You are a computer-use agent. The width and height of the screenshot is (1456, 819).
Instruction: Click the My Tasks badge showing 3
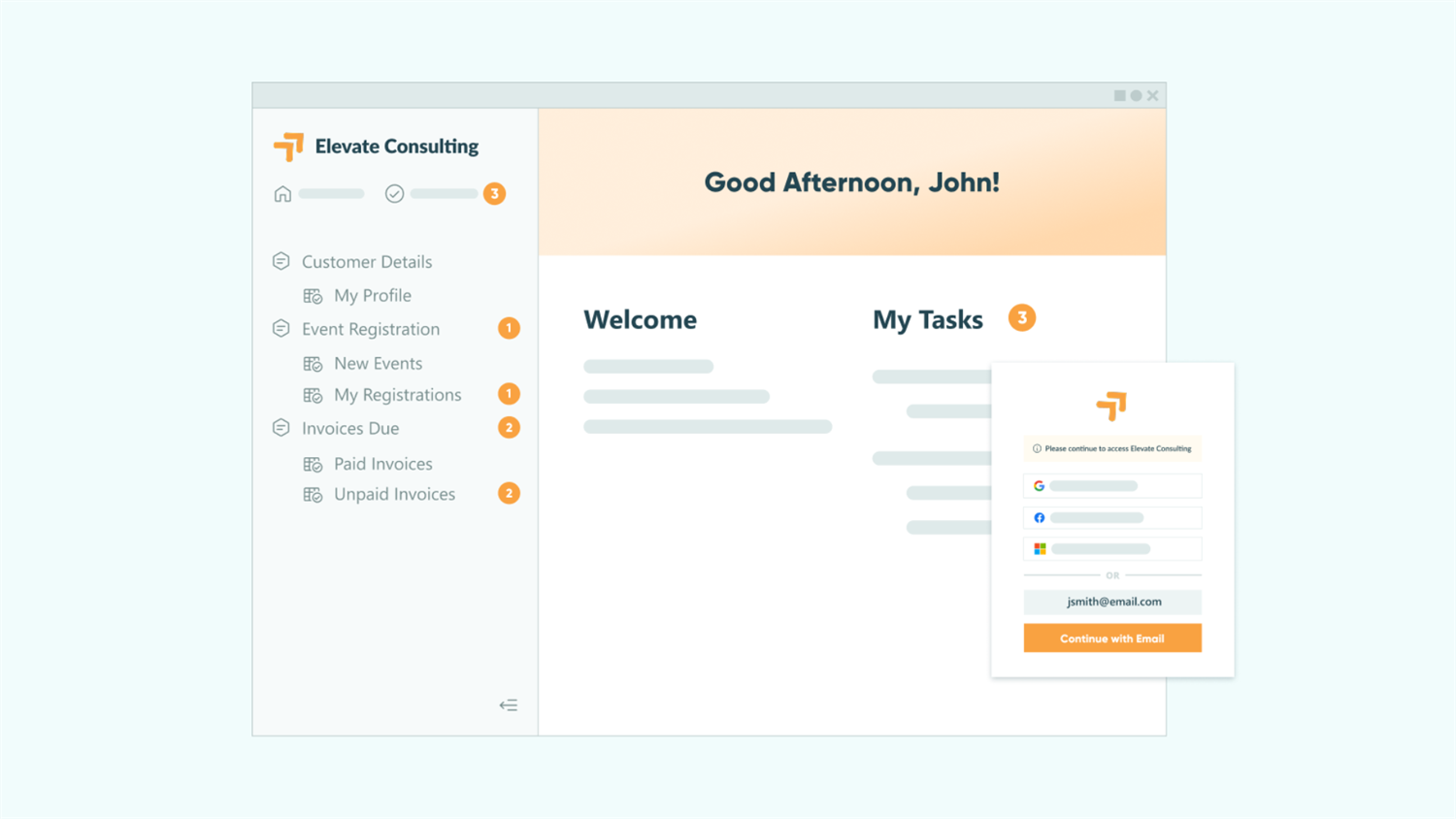click(x=1020, y=317)
